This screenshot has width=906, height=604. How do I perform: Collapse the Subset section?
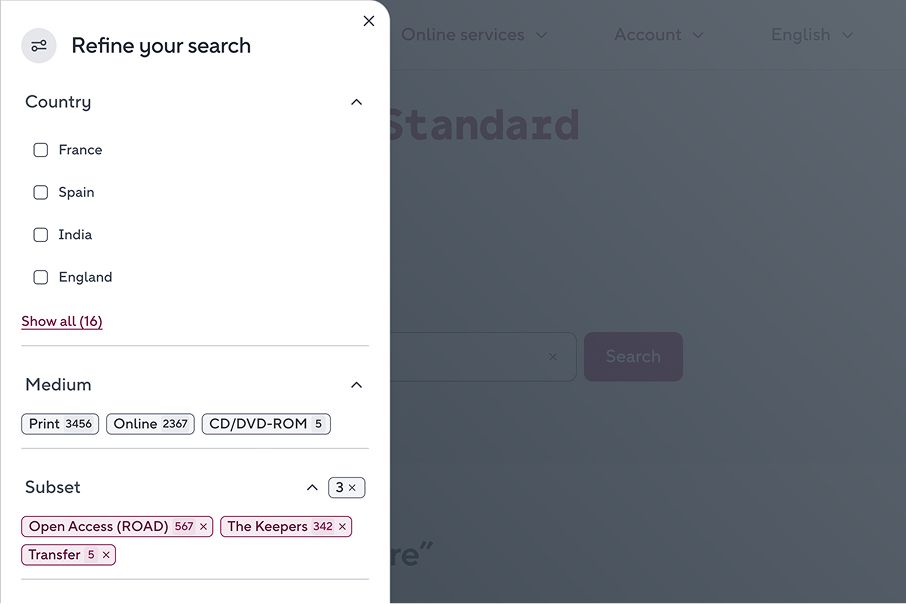point(312,487)
